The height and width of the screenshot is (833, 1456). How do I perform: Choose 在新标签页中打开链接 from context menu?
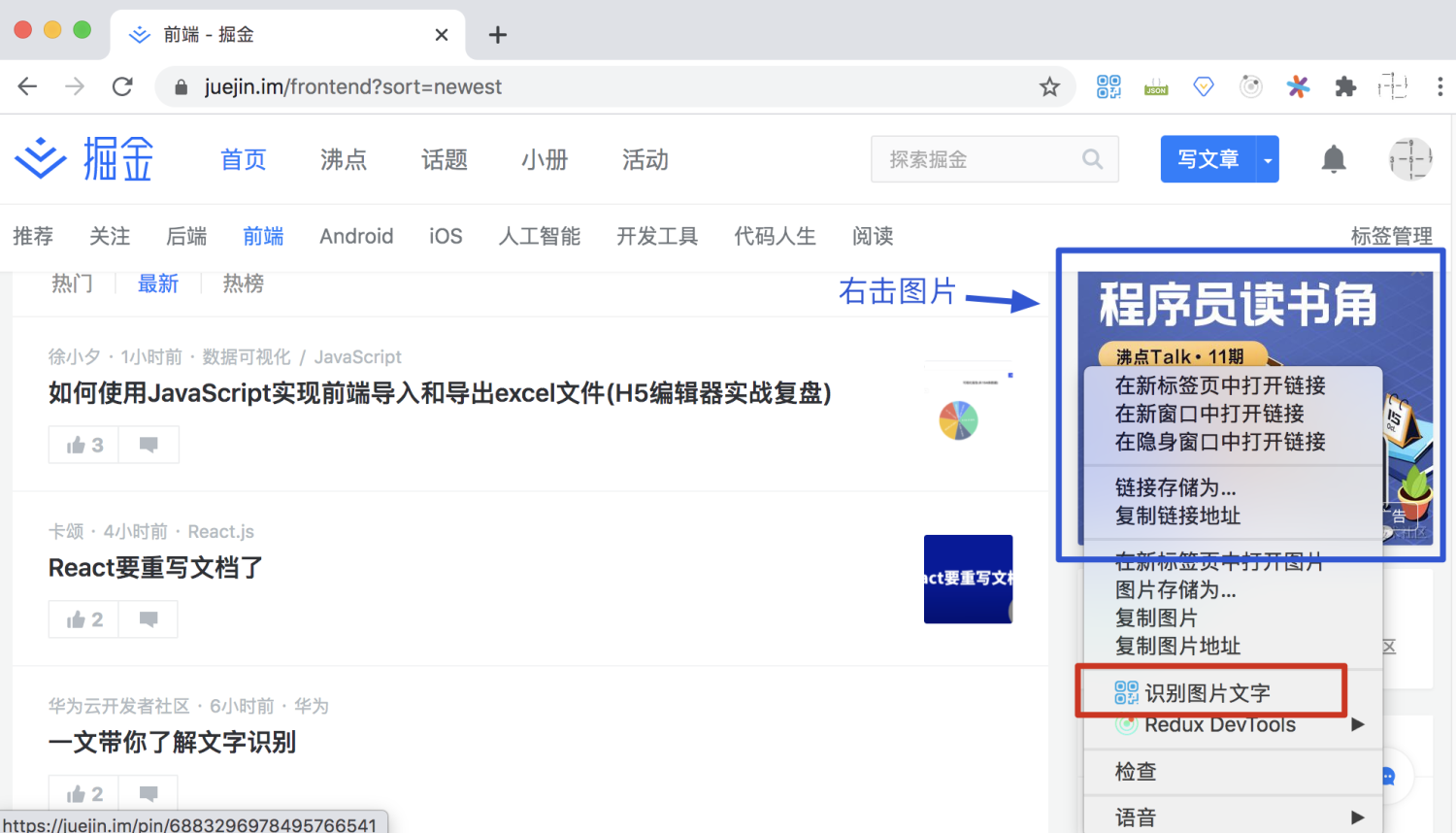click(1220, 385)
